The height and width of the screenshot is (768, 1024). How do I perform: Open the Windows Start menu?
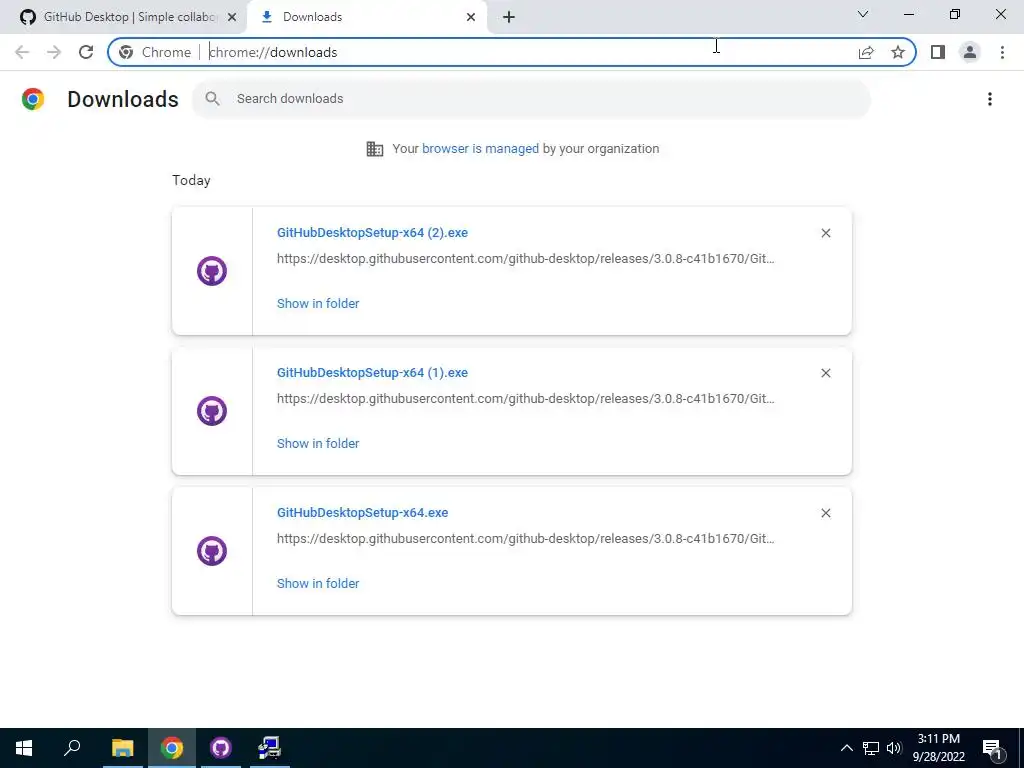[24, 748]
